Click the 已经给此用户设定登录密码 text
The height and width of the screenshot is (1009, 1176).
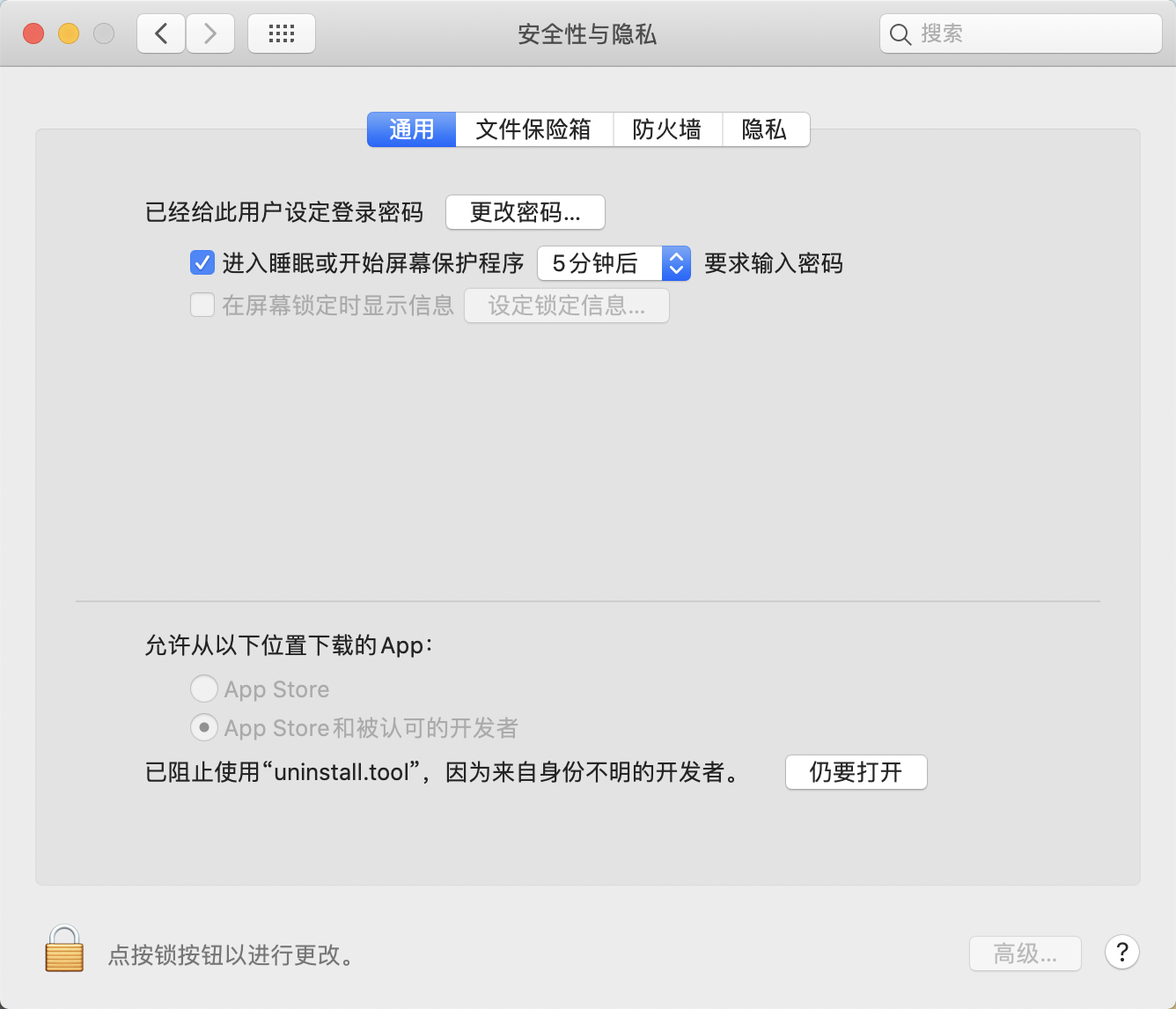click(284, 212)
